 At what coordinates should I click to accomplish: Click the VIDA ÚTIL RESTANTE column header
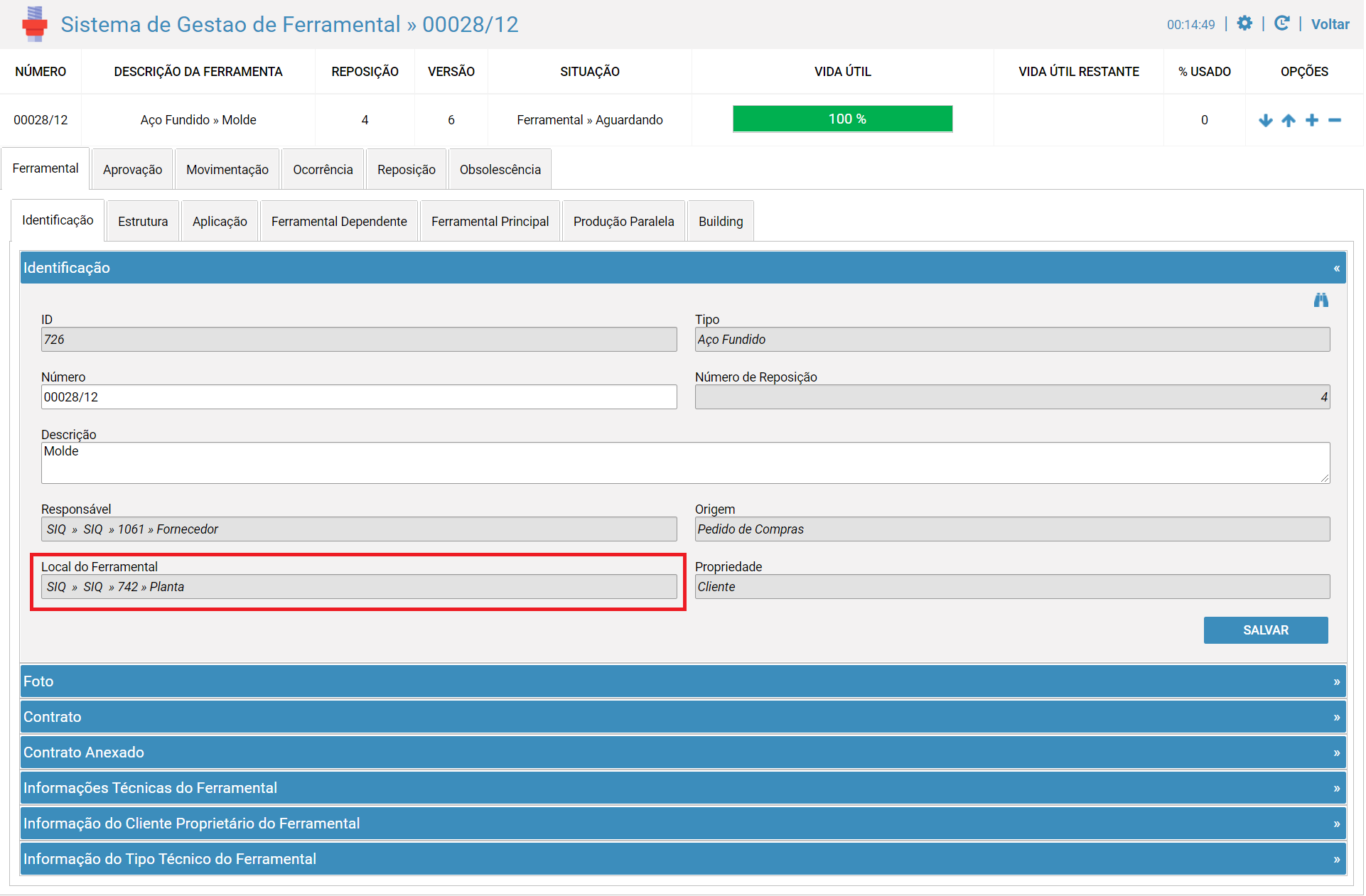coord(1079,72)
